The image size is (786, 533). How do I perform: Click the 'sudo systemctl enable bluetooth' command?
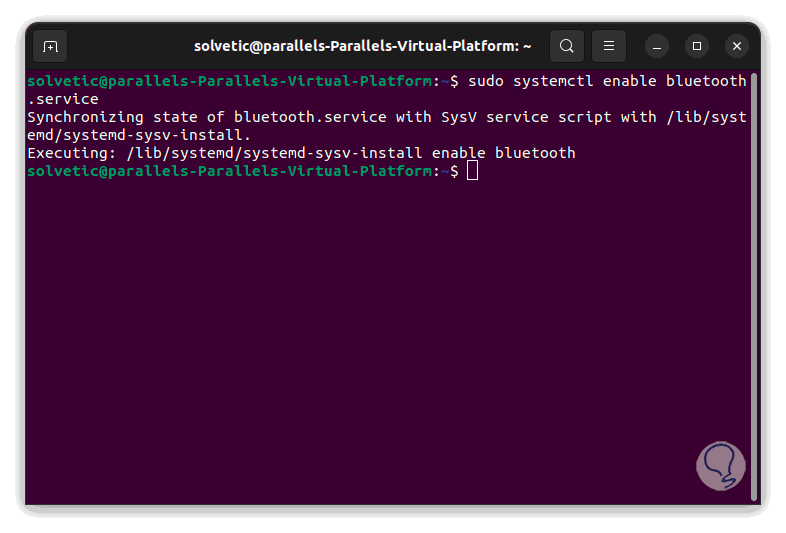click(x=606, y=81)
